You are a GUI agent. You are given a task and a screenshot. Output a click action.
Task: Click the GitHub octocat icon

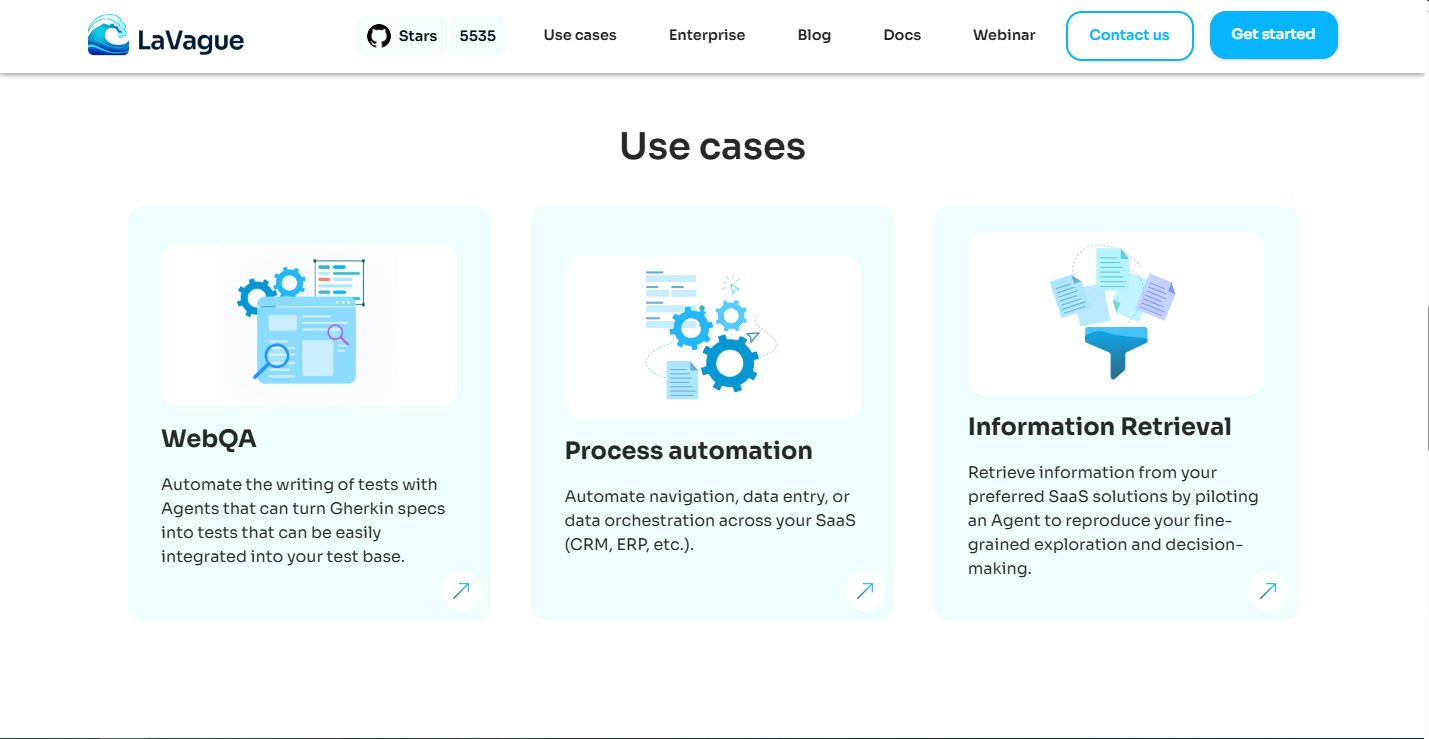coord(379,36)
